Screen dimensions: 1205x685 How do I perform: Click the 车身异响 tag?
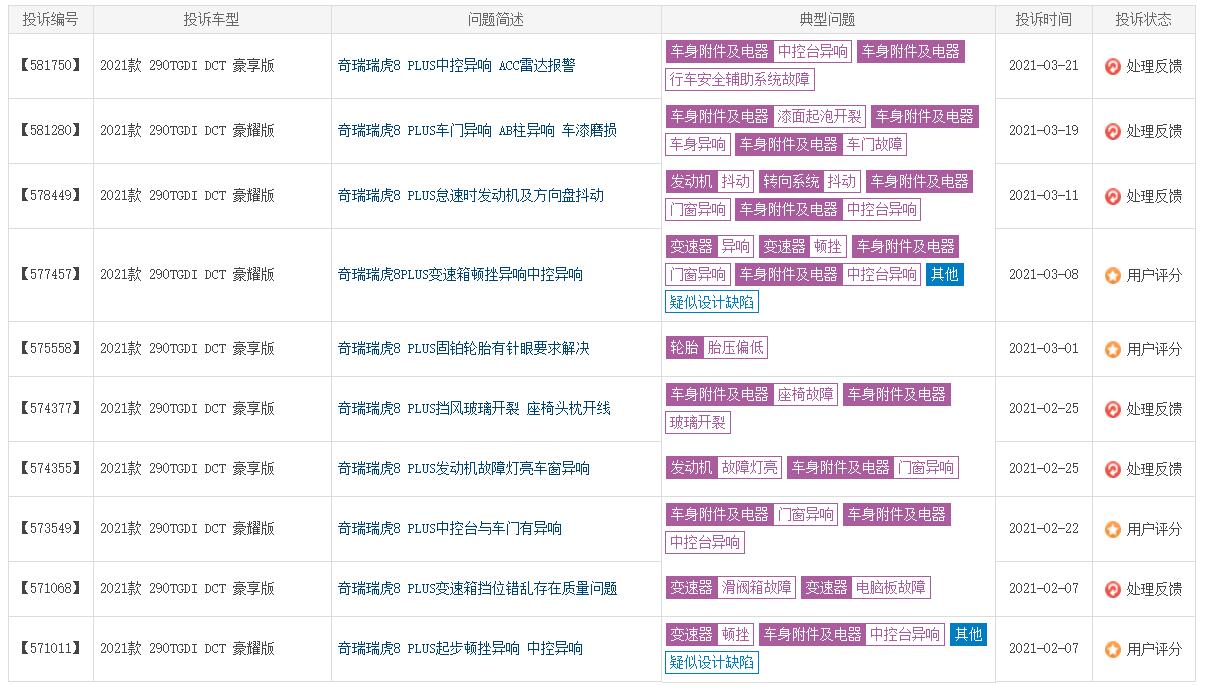(x=698, y=144)
